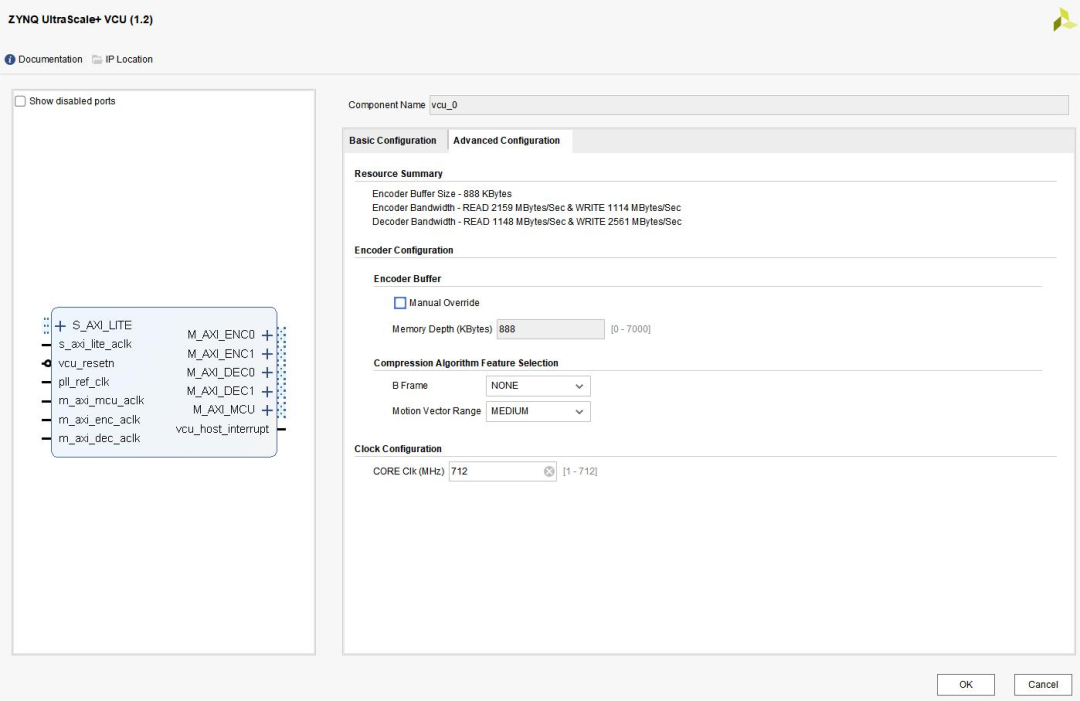Image resolution: width=1080 pixels, height=701 pixels.
Task: Select the vcu_resetn port label
Action: [86, 364]
